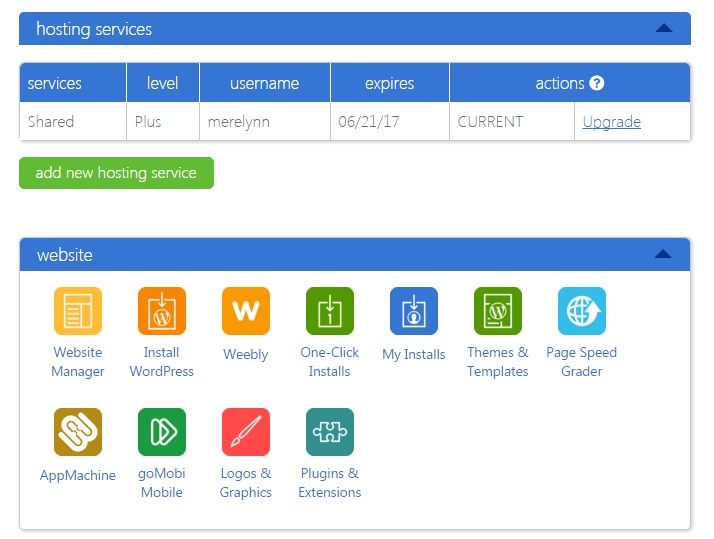Collapse the website panel

coord(663,254)
